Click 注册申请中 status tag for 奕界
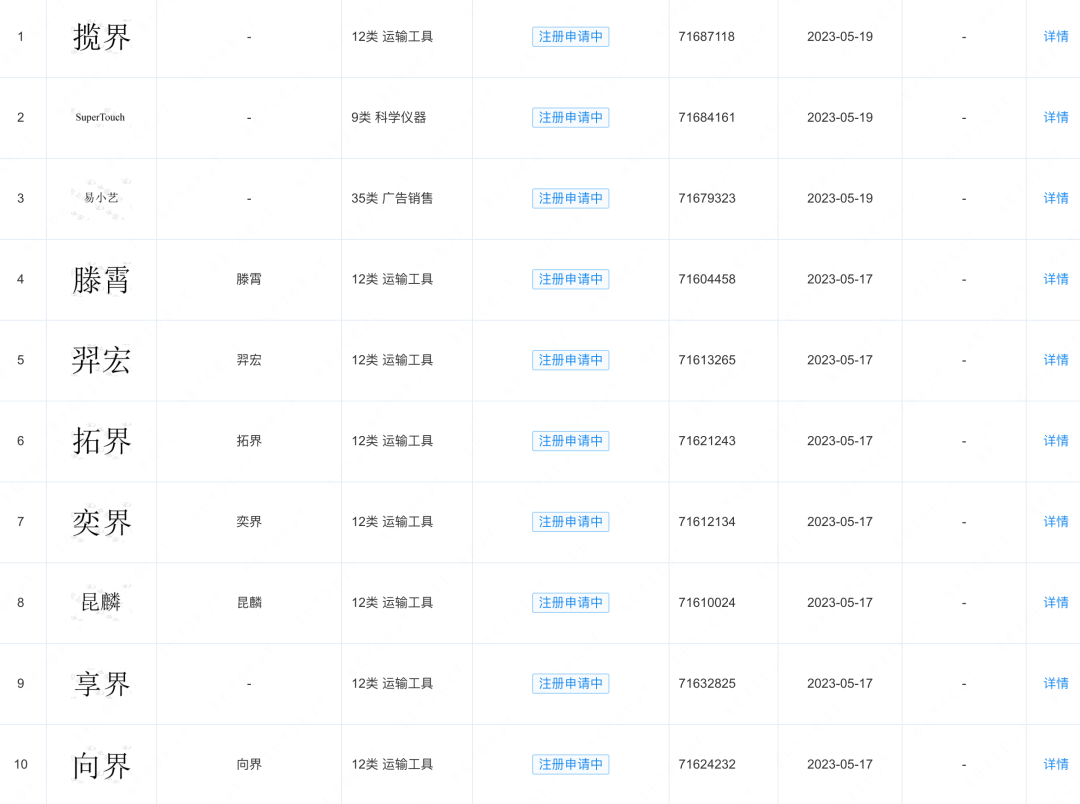This screenshot has width=1080, height=804. 570,522
